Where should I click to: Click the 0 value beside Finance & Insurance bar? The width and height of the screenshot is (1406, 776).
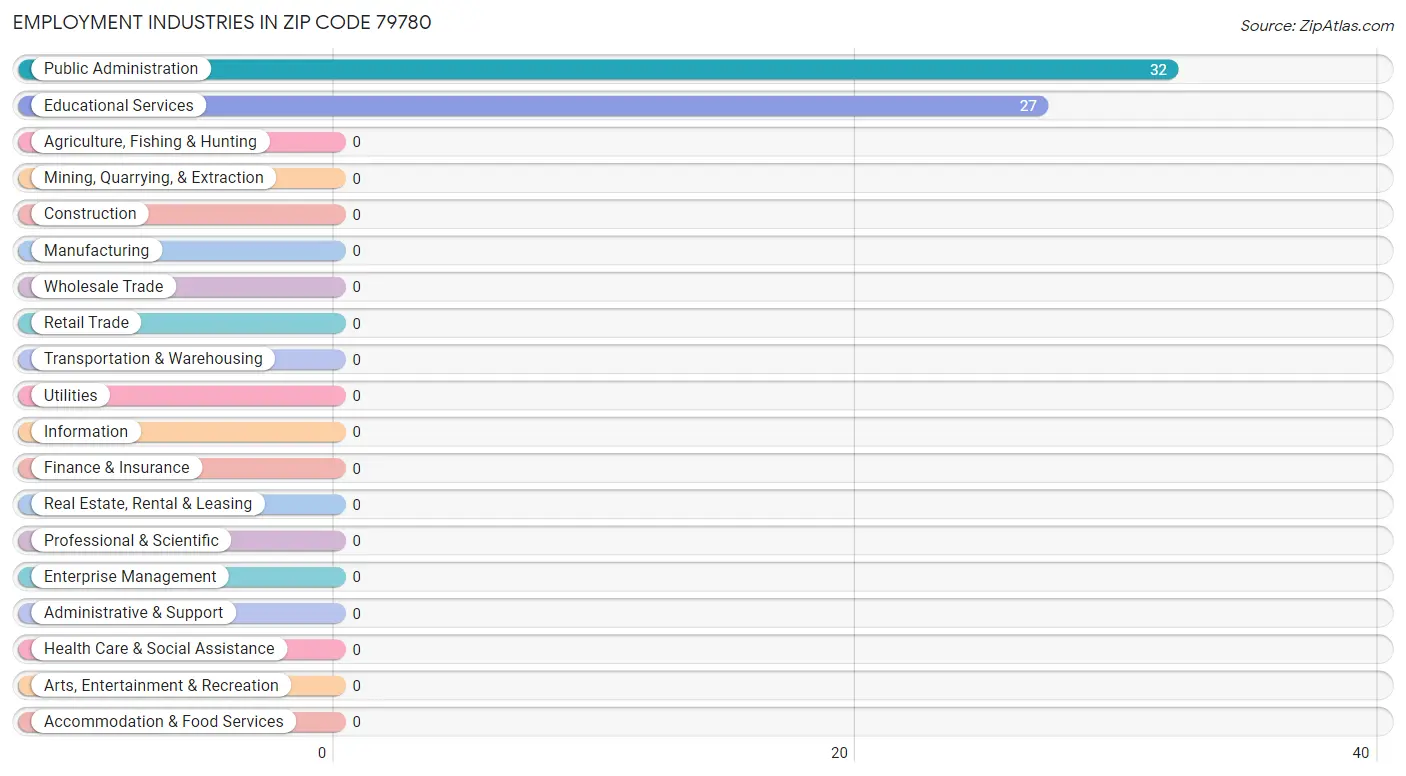pos(356,469)
